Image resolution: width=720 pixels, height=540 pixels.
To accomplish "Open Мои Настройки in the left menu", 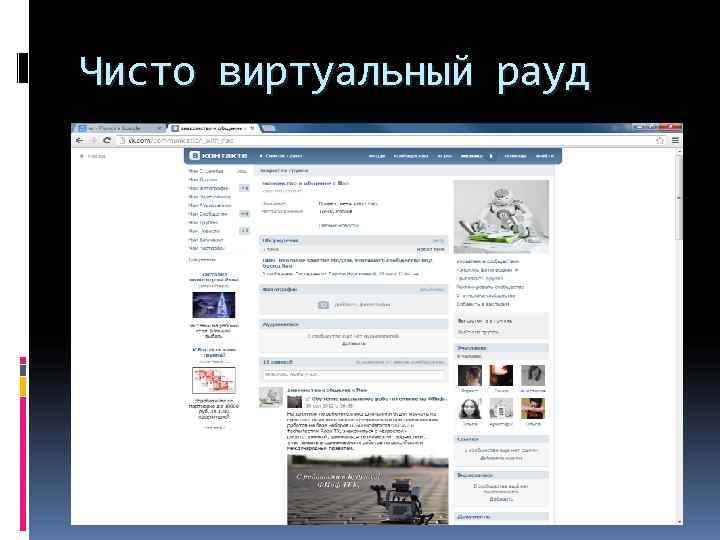I will pyautogui.click(x=206, y=248).
